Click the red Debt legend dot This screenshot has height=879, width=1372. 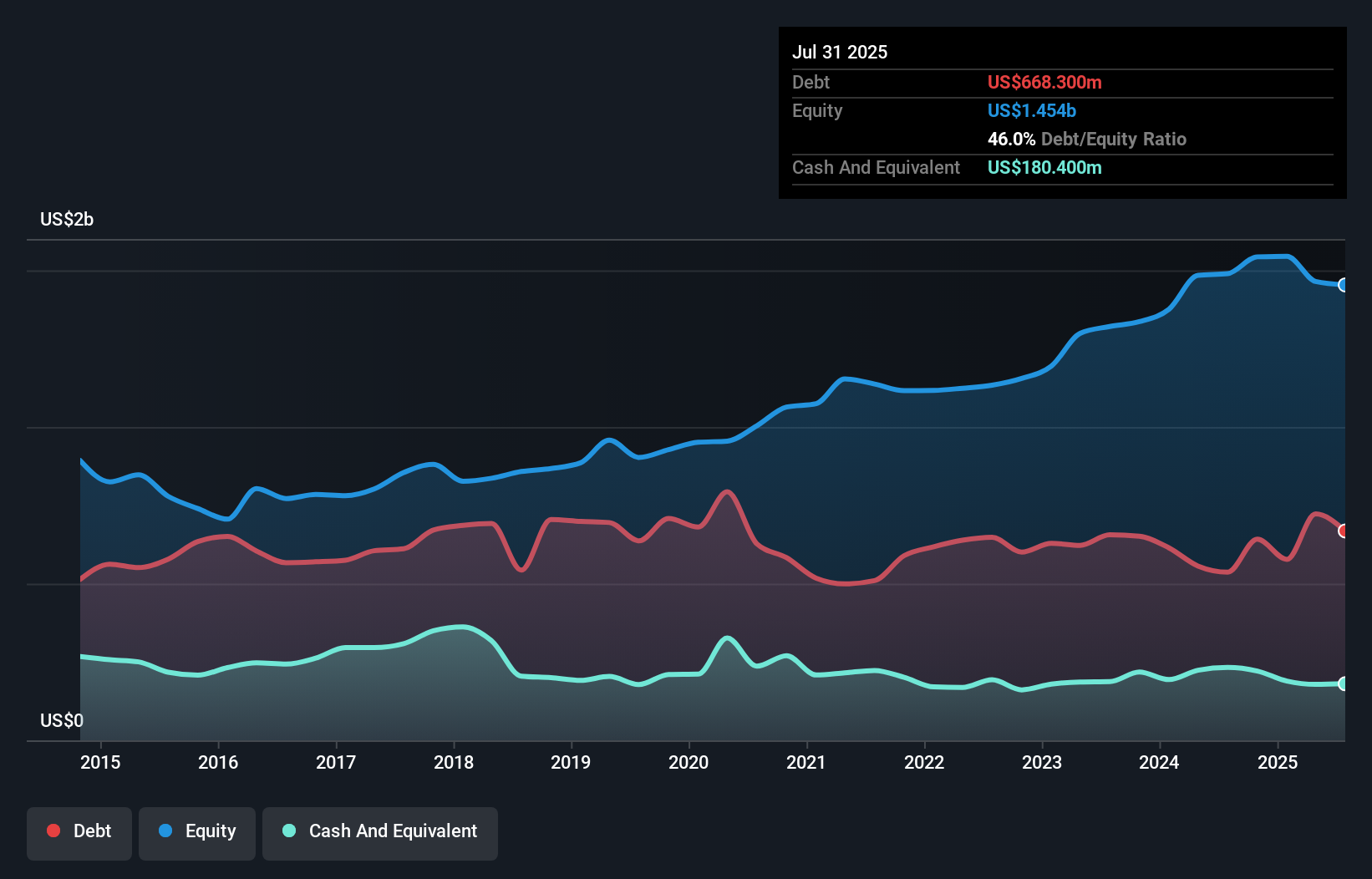pos(52,831)
